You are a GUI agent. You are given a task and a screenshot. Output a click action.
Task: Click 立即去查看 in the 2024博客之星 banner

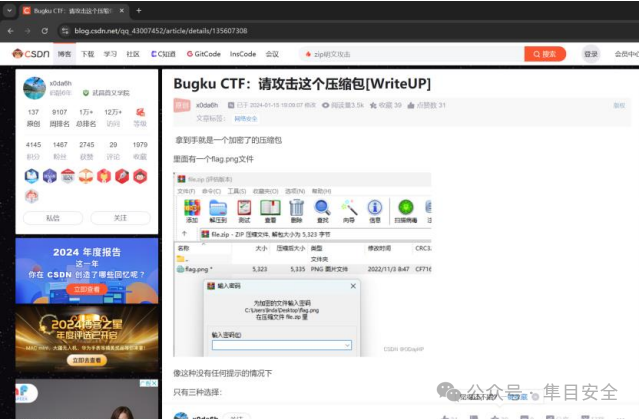click(86, 360)
